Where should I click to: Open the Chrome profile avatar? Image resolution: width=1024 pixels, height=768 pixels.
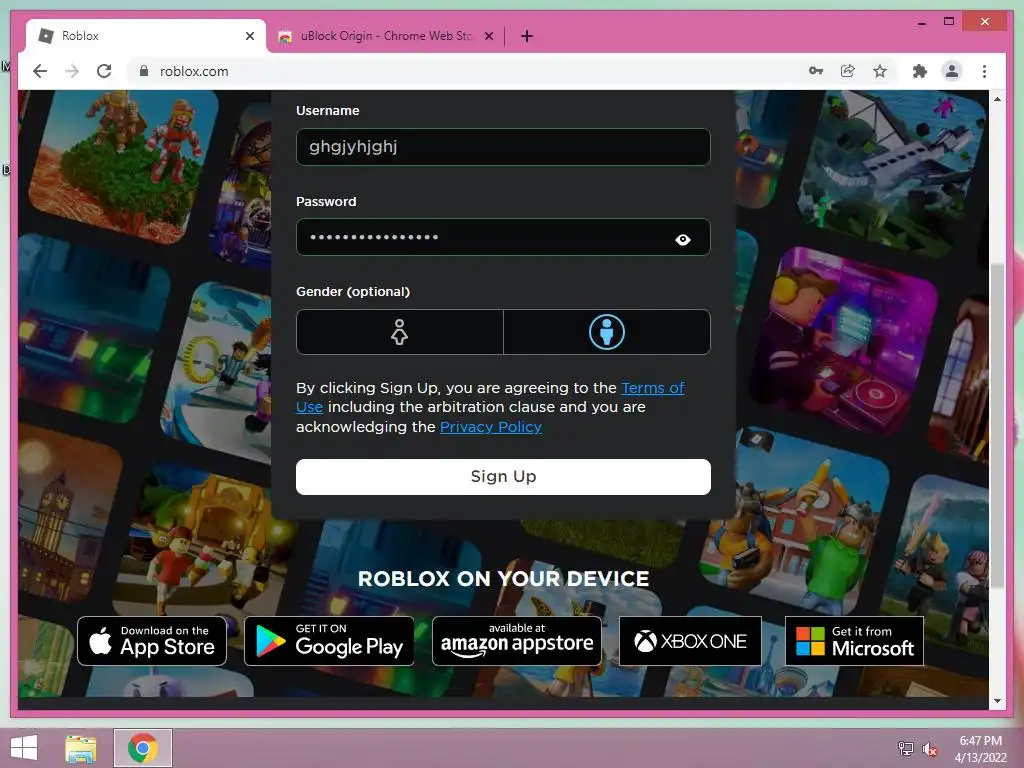(952, 71)
